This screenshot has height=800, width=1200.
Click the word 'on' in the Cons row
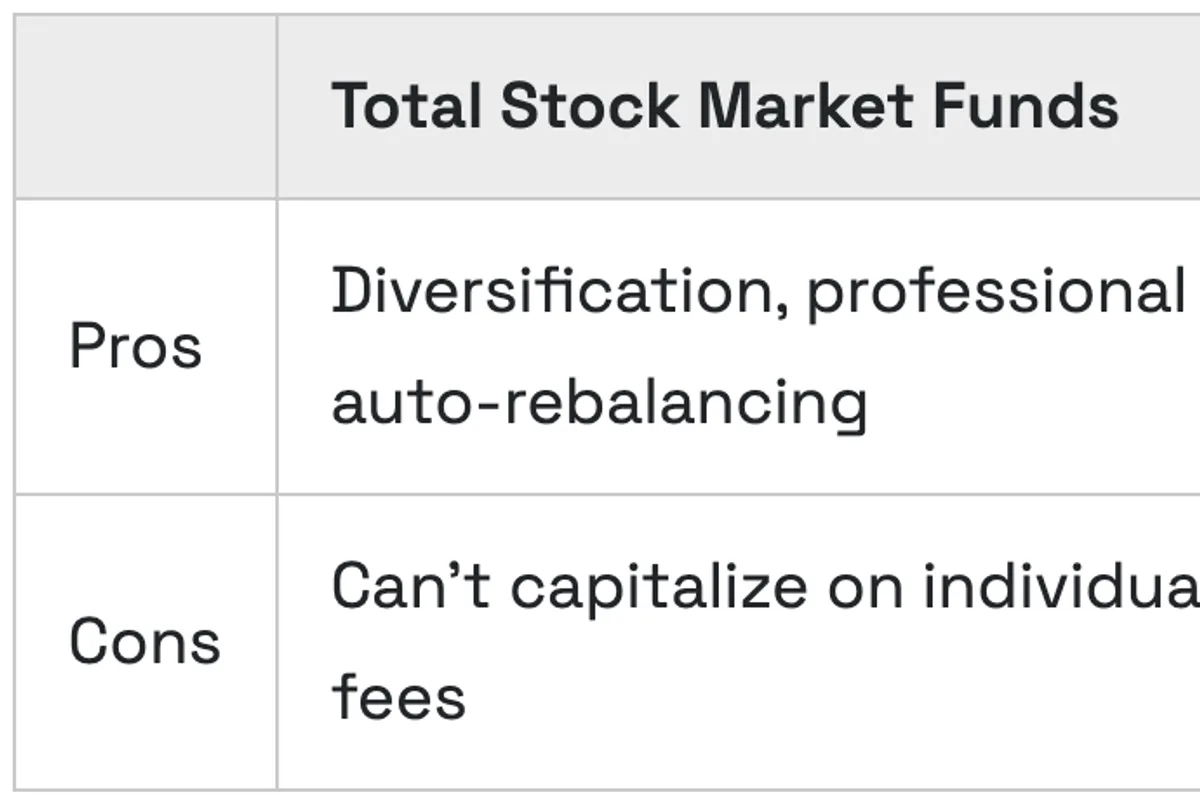pos(864,586)
